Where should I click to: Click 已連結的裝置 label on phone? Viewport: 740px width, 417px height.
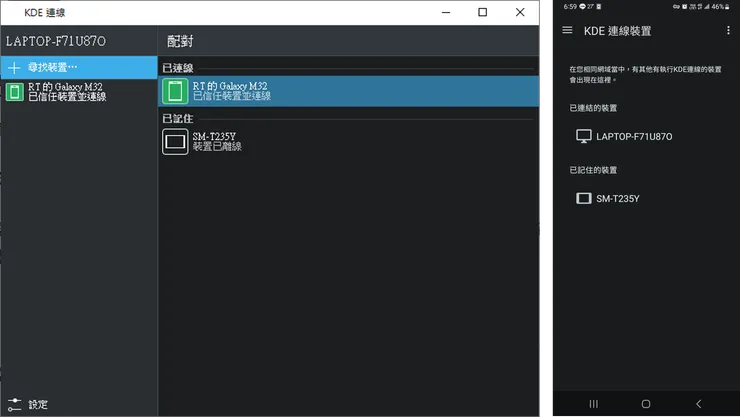coord(593,108)
